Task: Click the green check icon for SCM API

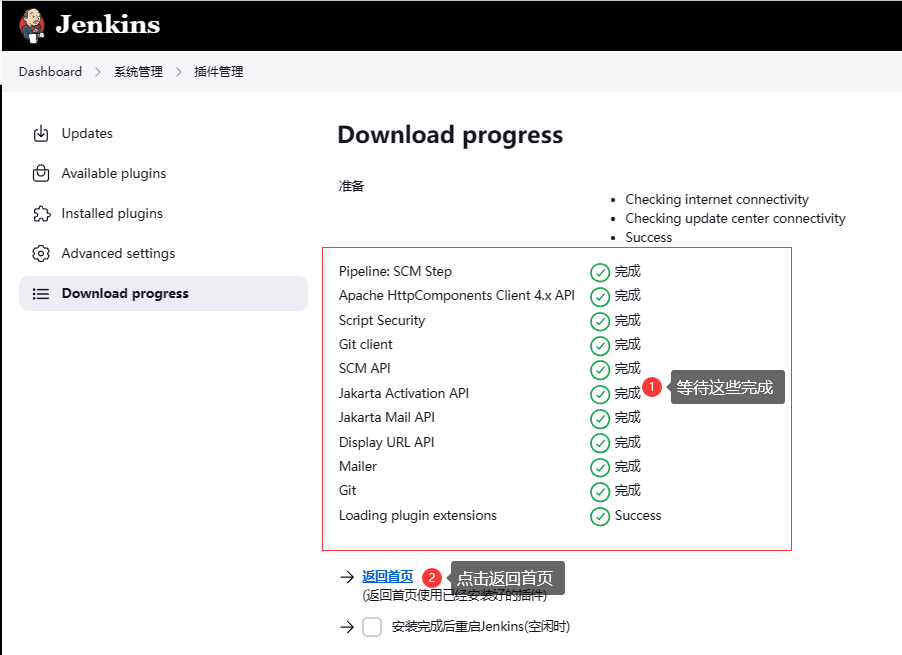Action: point(600,369)
